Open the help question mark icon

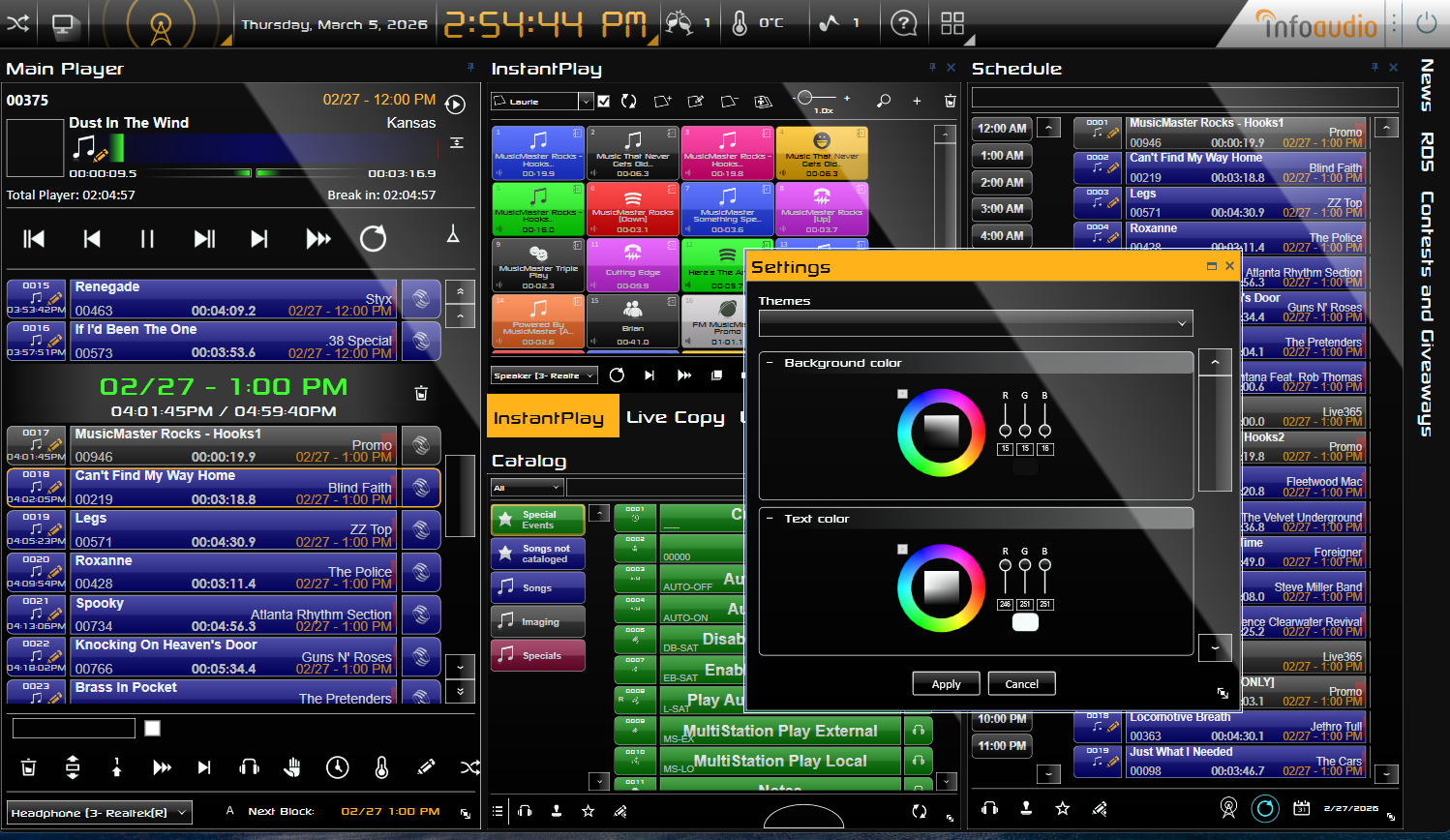pyautogui.click(x=904, y=23)
